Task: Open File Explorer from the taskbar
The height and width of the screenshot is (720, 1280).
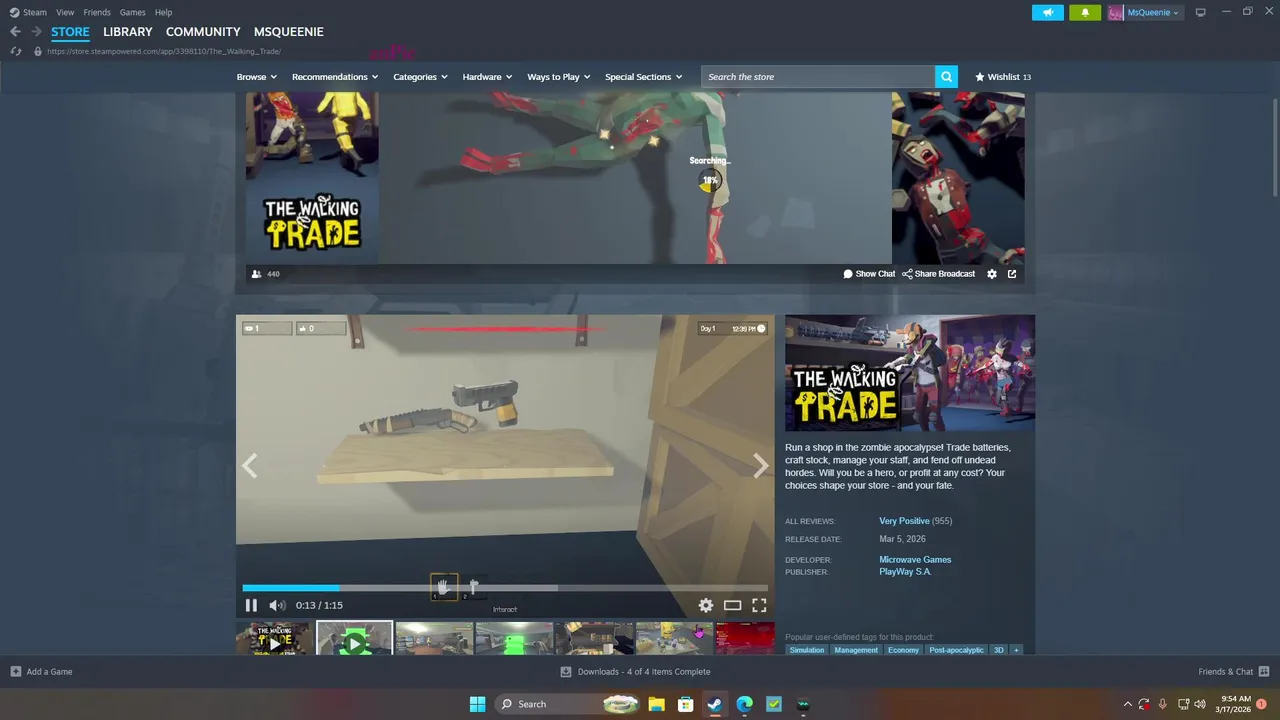Action: pos(656,704)
